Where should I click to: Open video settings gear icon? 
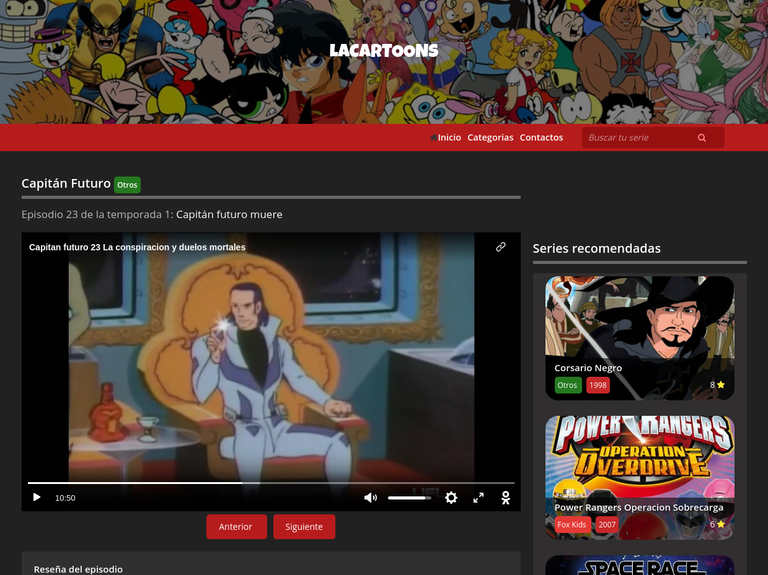tap(451, 498)
